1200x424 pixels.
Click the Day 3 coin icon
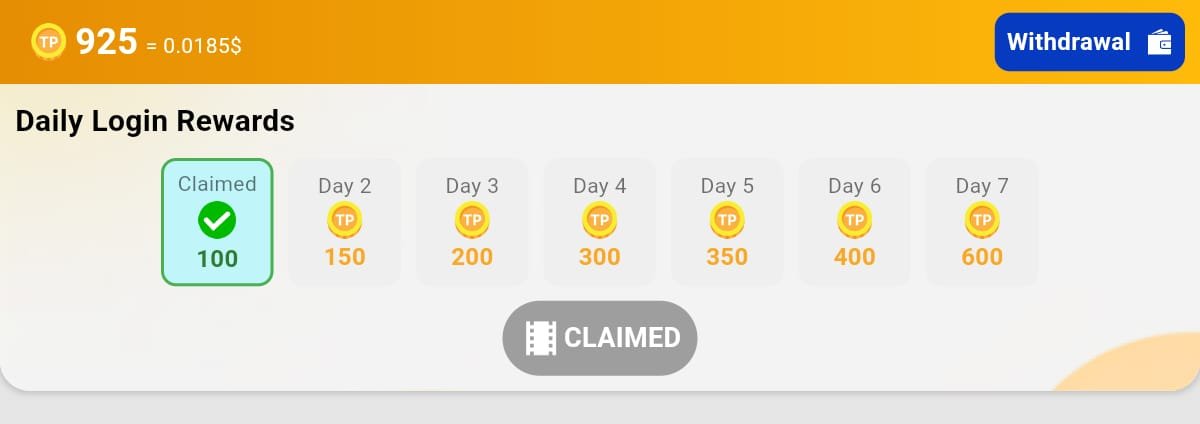click(x=472, y=219)
